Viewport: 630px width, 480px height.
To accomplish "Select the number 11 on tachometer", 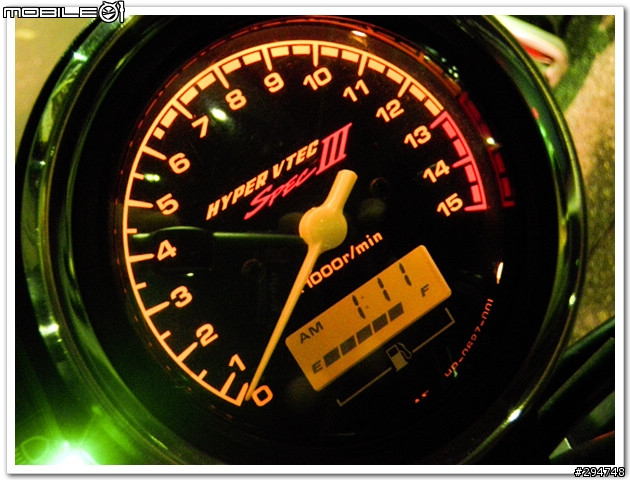I will coord(356,91).
